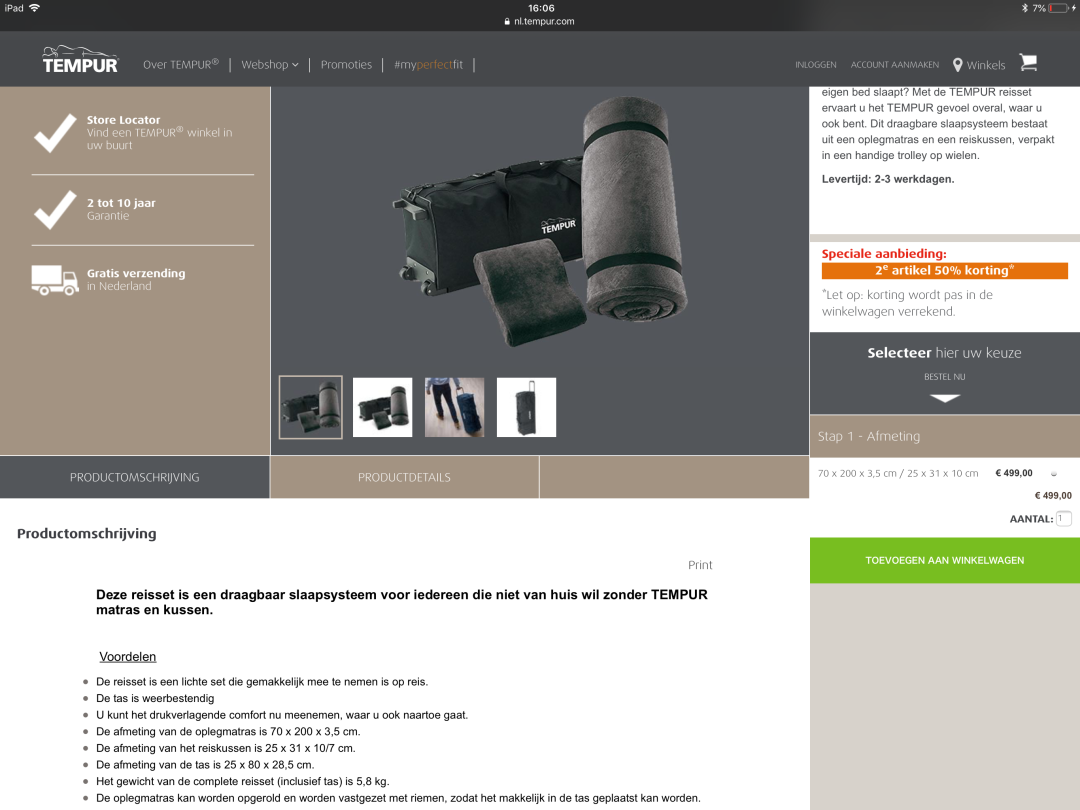Click Selecteer hier uw keuze heading

tap(944, 353)
